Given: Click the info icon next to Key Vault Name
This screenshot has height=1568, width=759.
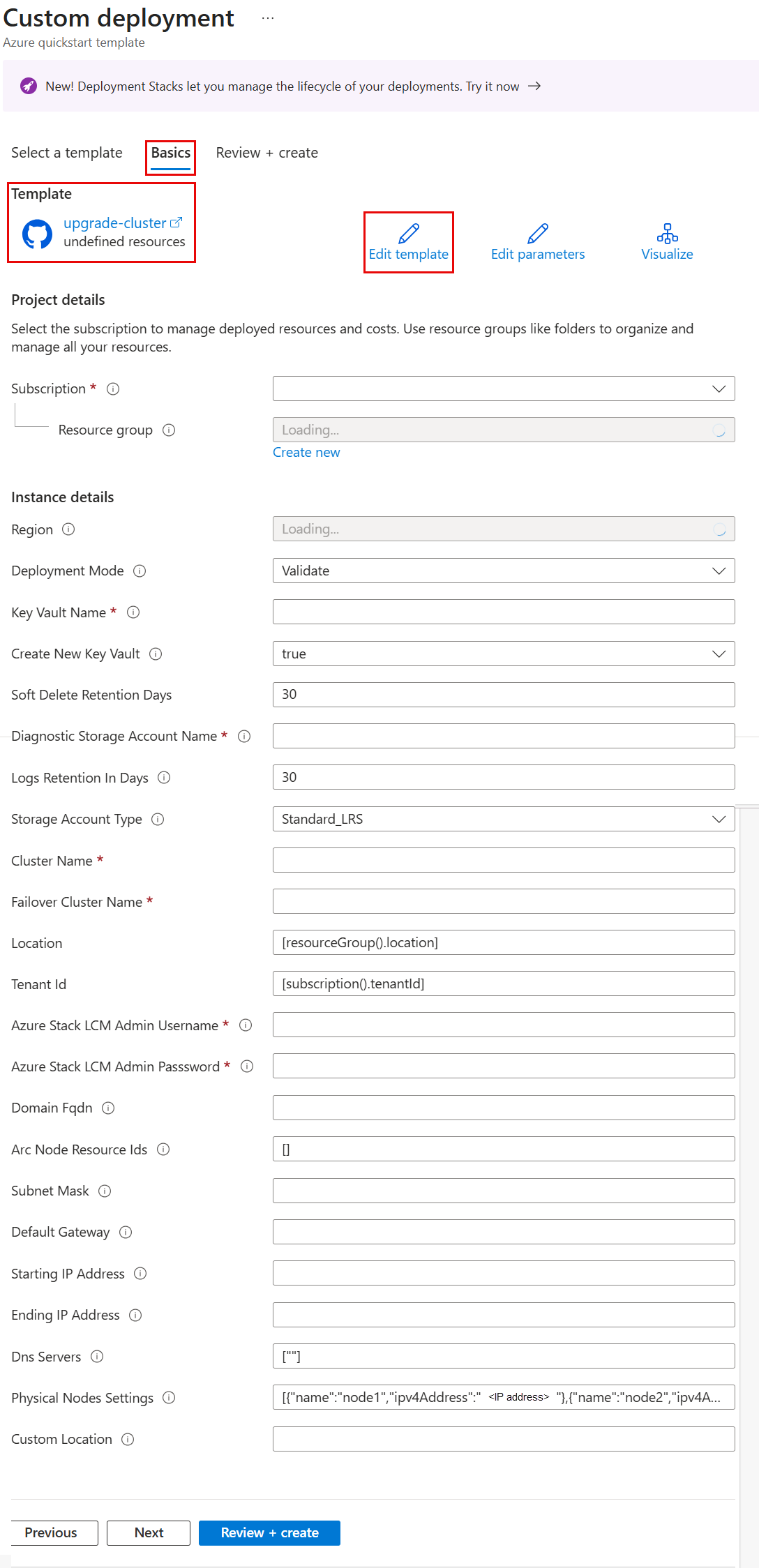Looking at the screenshot, I should tap(133, 612).
